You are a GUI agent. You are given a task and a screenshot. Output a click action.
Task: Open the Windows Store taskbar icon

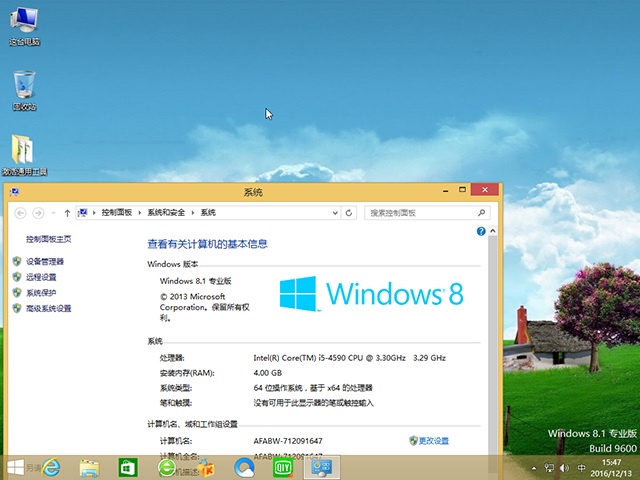(128, 467)
